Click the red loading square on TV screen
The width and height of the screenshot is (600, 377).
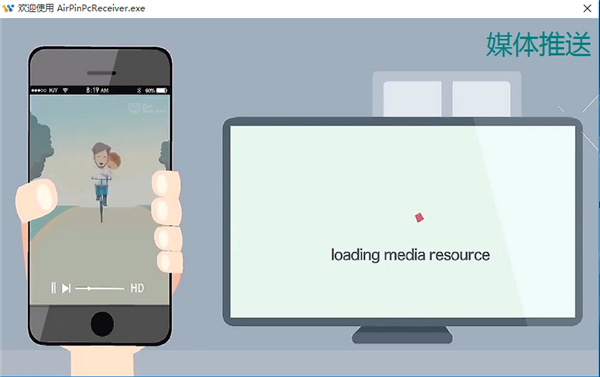(x=419, y=217)
